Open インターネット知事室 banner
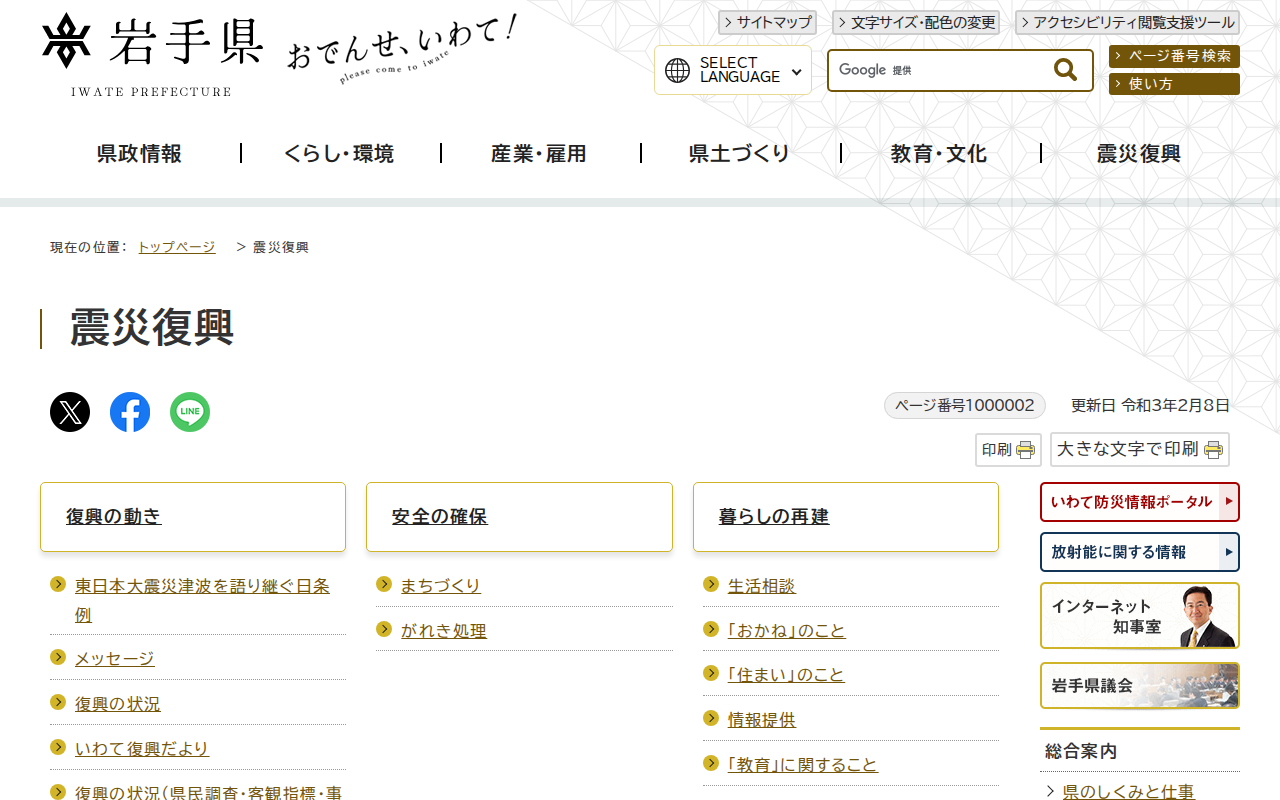Viewport: 1280px width, 800px height. pos(1140,616)
